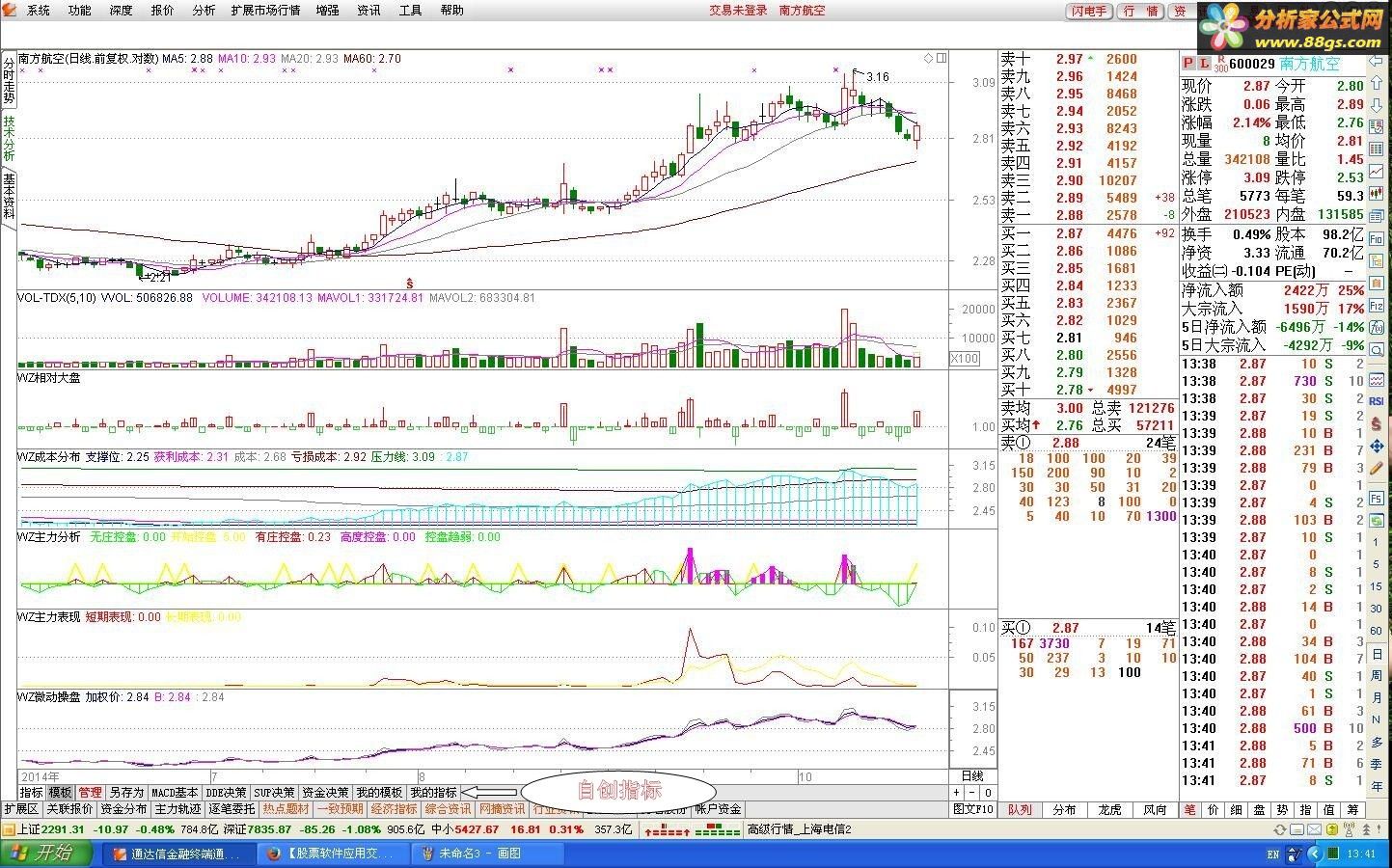1392x868 pixels.
Task: Open the 帮助 menu
Action: (451, 11)
